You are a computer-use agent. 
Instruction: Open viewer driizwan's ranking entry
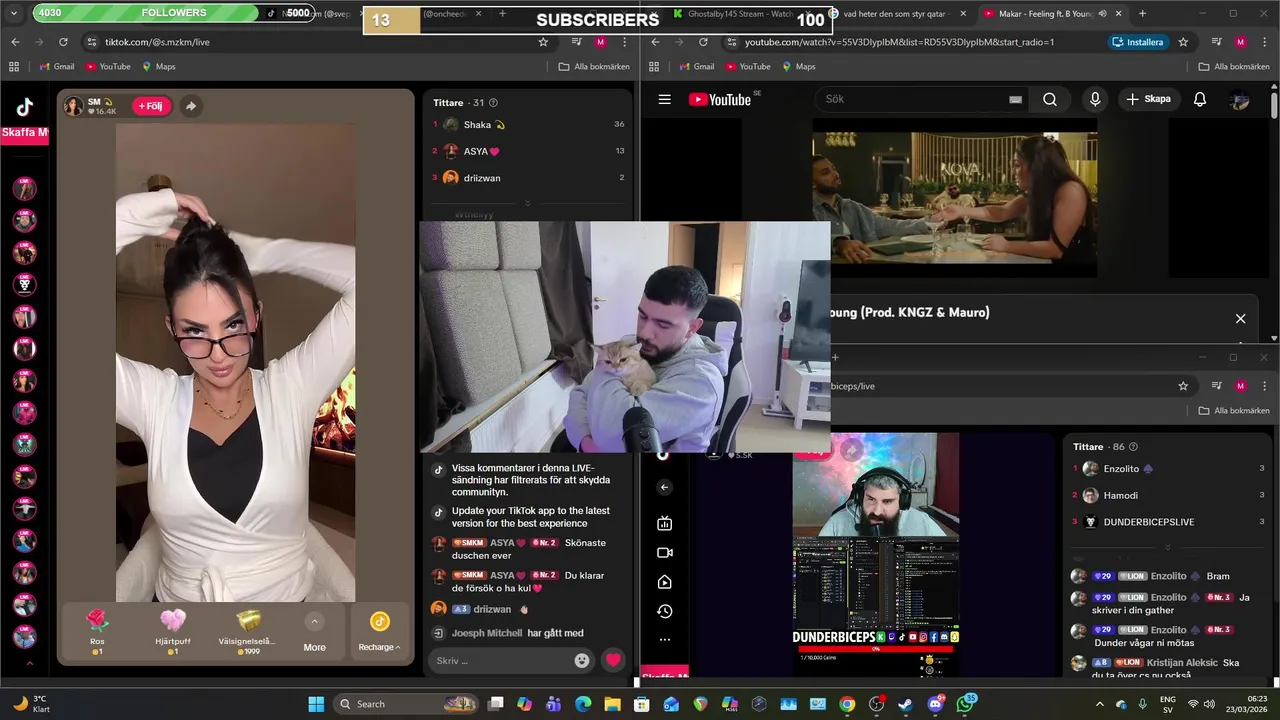tap(528, 178)
